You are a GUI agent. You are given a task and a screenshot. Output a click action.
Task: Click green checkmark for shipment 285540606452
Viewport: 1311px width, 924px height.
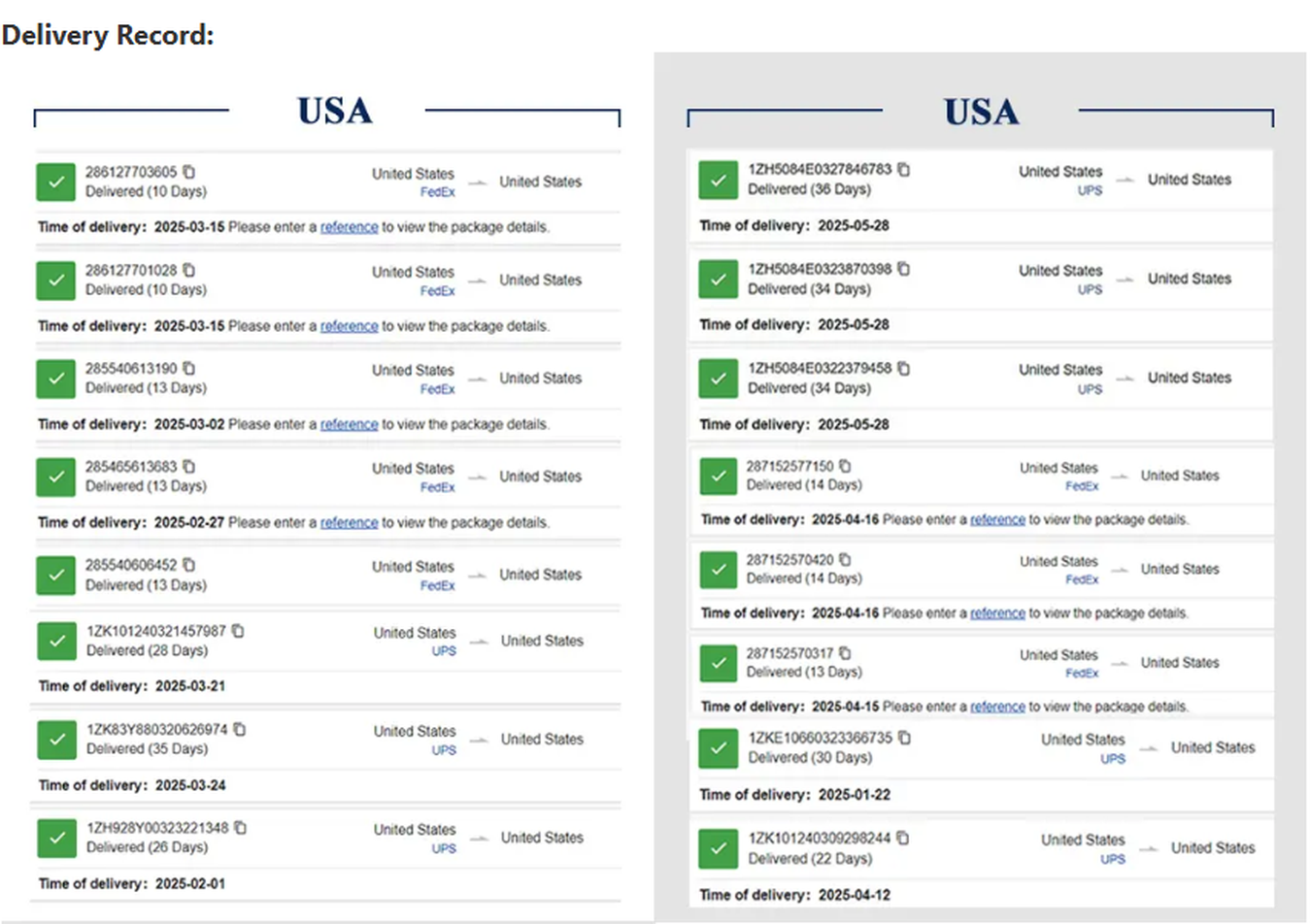click(56, 575)
